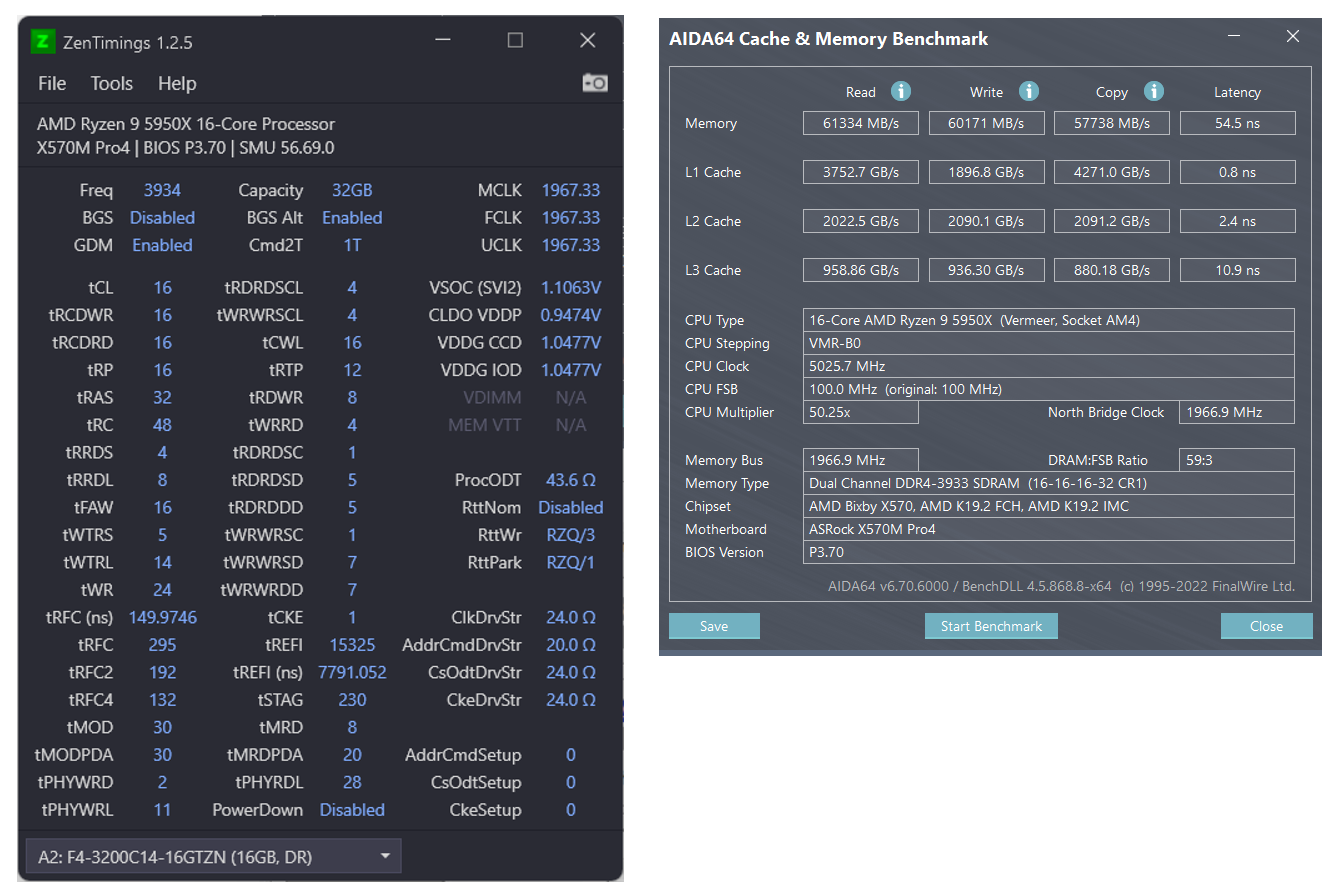1334x886 pixels.
Task: Click the tSTAG value 230
Action: point(352,700)
